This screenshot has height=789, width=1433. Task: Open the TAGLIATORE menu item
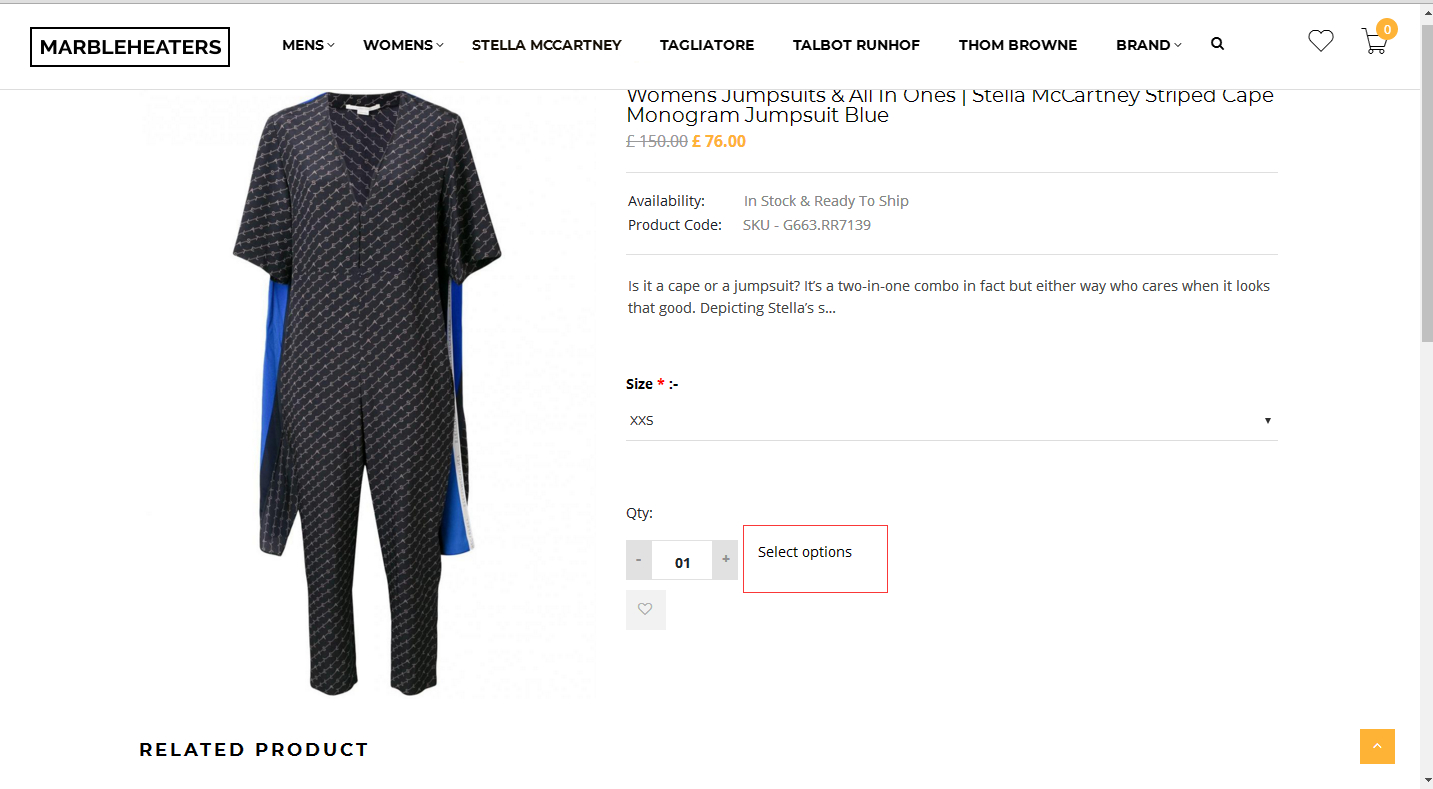pos(707,45)
